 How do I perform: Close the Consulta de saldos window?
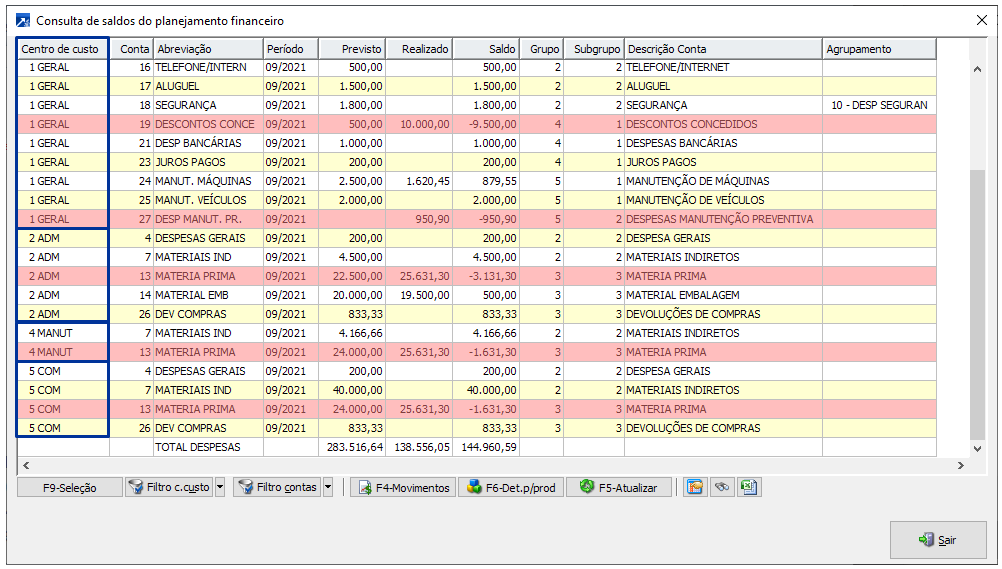[x=981, y=20]
